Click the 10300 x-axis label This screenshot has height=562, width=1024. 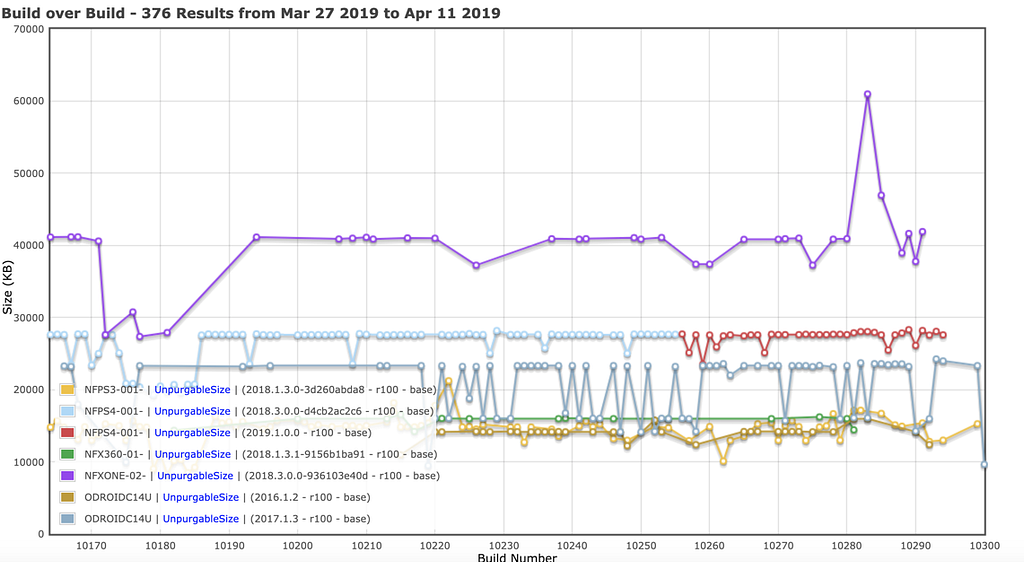point(984,545)
